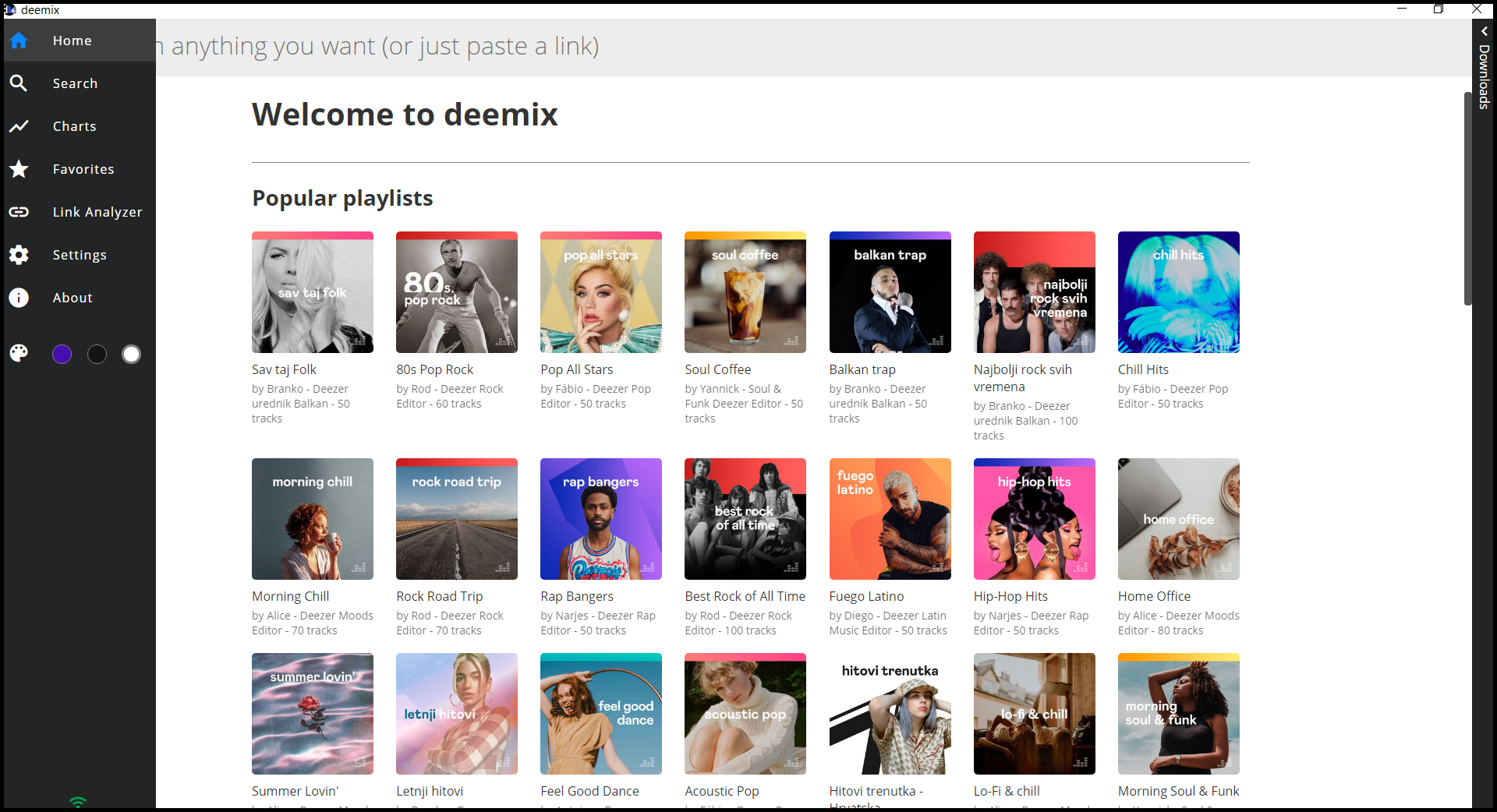
Task: Click the Charts trend-line icon
Action: click(x=19, y=126)
